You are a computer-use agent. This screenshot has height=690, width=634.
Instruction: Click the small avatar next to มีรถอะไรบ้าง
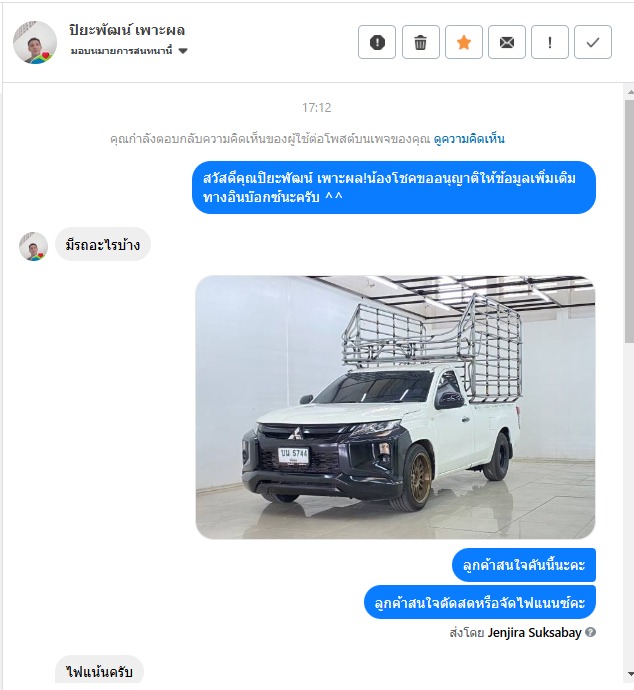click(x=33, y=246)
